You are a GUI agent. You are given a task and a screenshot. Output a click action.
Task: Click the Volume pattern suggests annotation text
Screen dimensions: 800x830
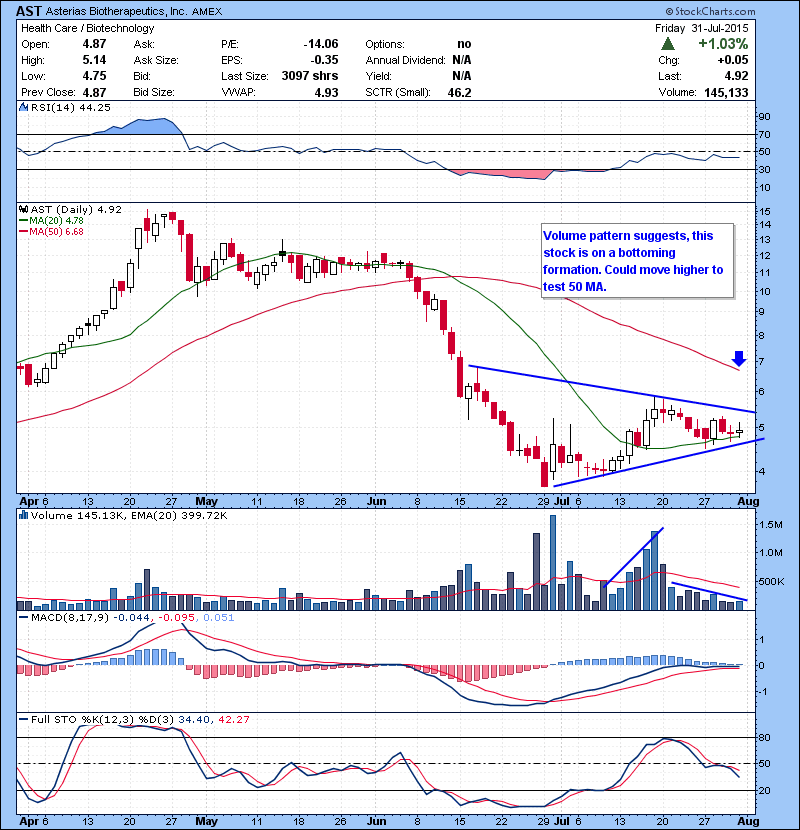click(633, 261)
